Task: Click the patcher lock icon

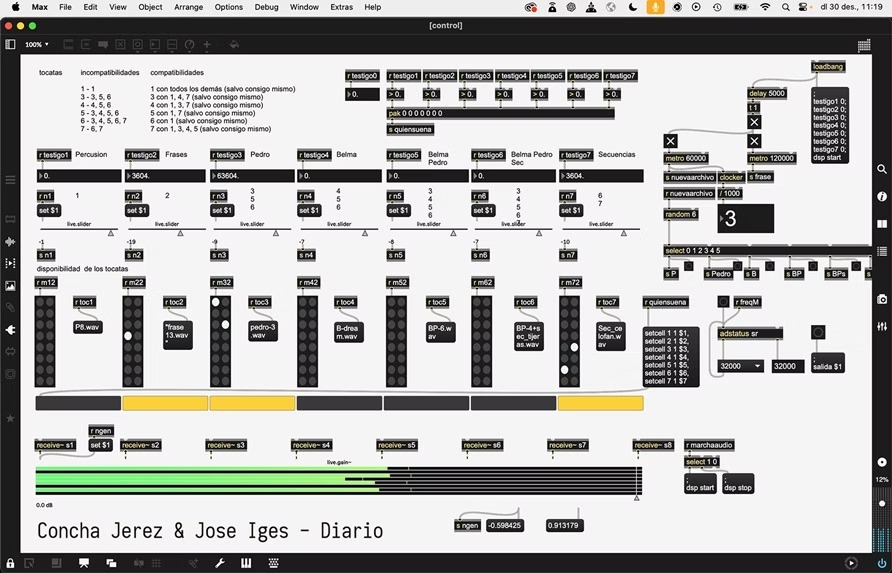Action: tap(11, 563)
